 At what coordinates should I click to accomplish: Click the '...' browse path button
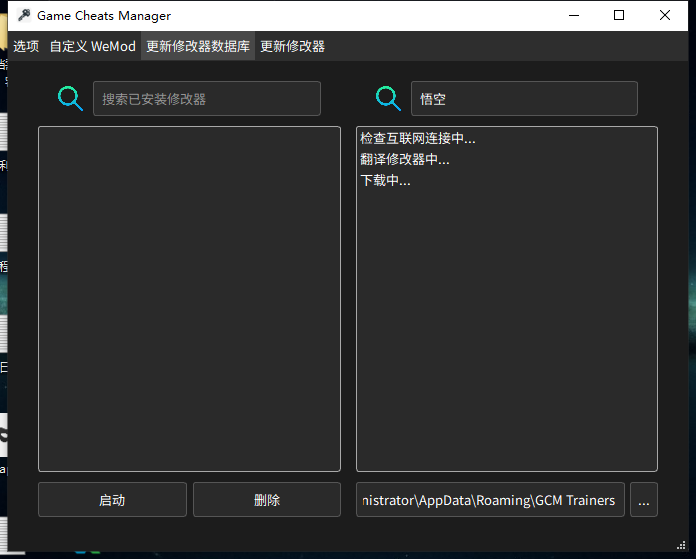click(x=643, y=500)
